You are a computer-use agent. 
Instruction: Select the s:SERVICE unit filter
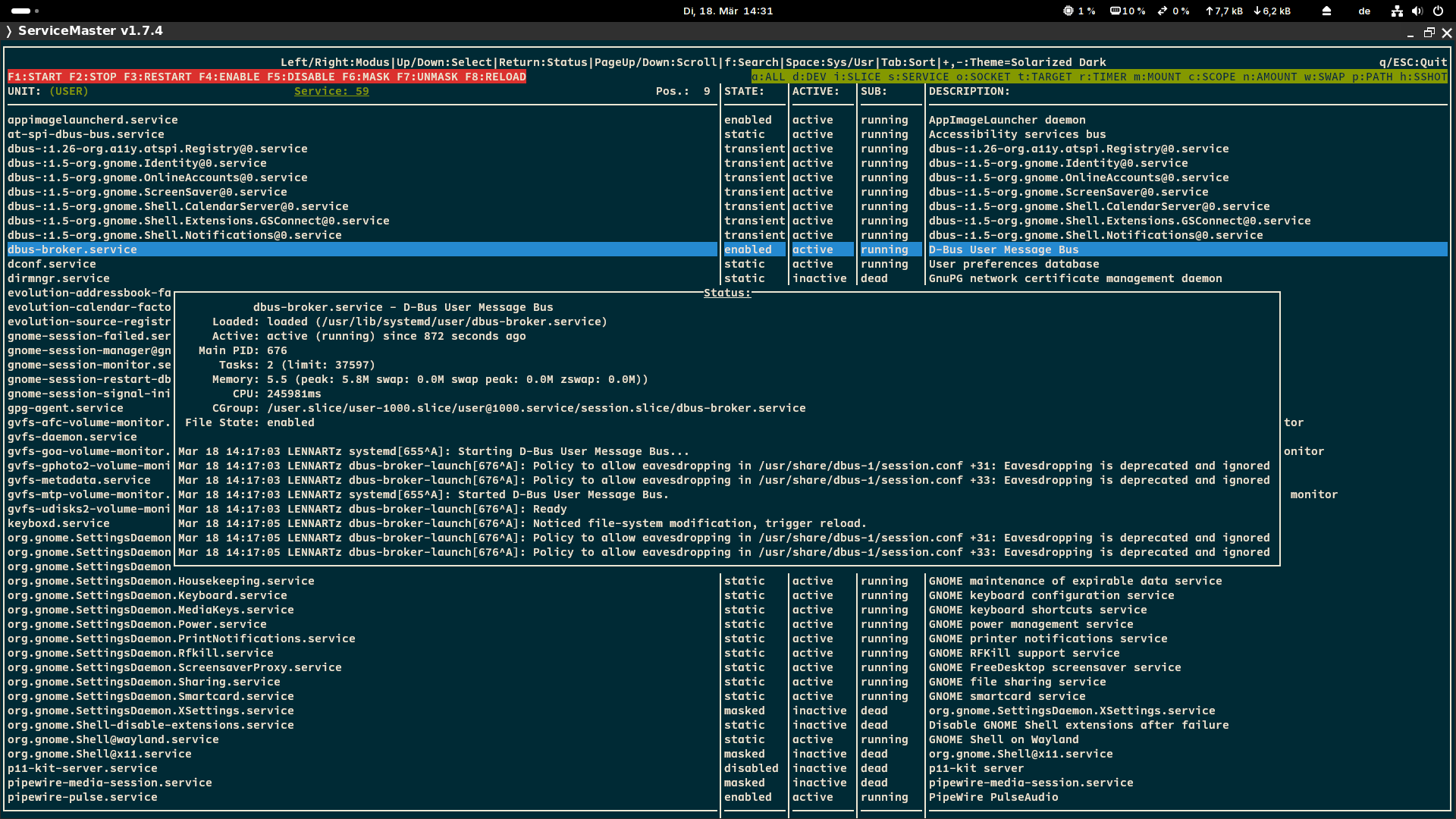[918, 77]
